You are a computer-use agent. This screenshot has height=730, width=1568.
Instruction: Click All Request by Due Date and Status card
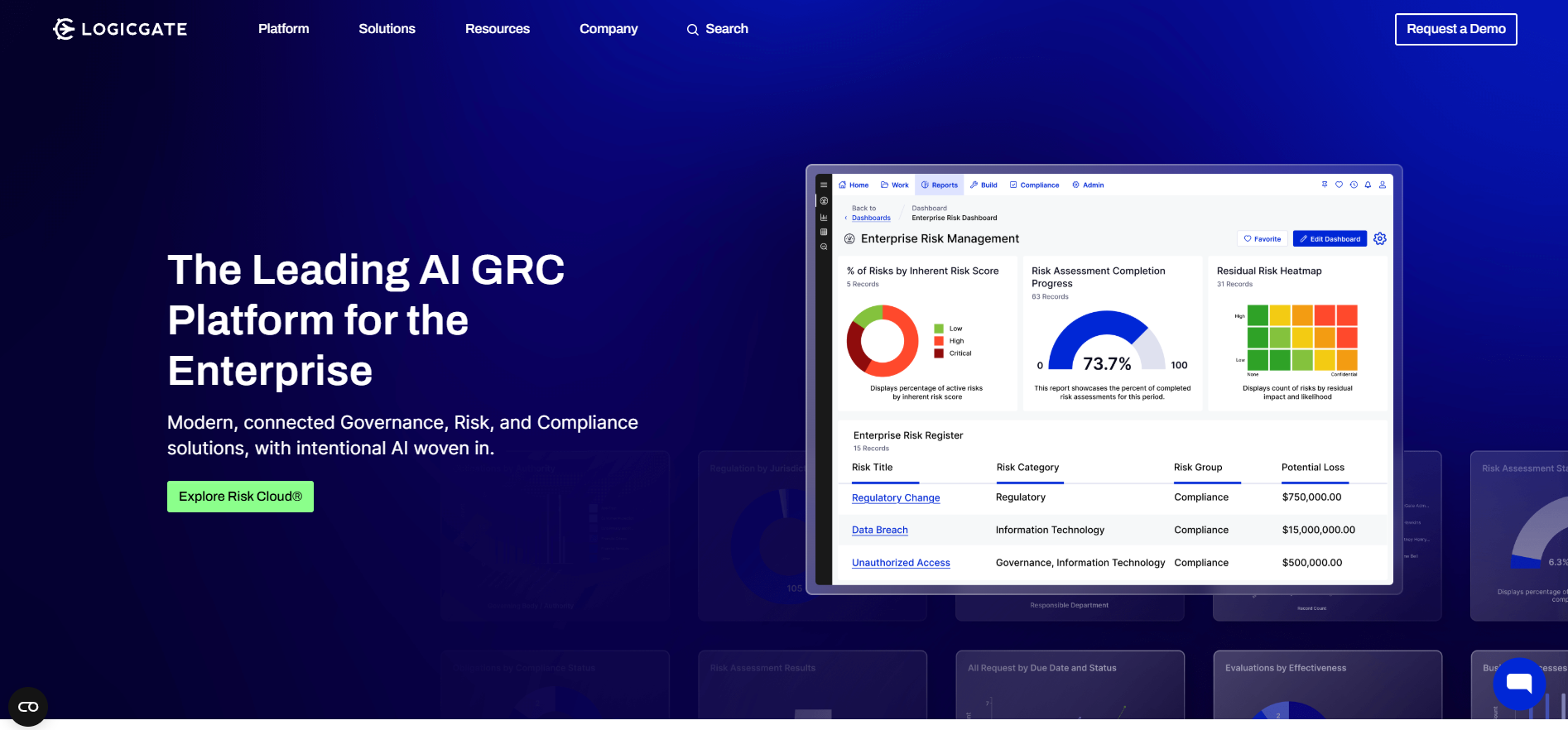(1070, 685)
